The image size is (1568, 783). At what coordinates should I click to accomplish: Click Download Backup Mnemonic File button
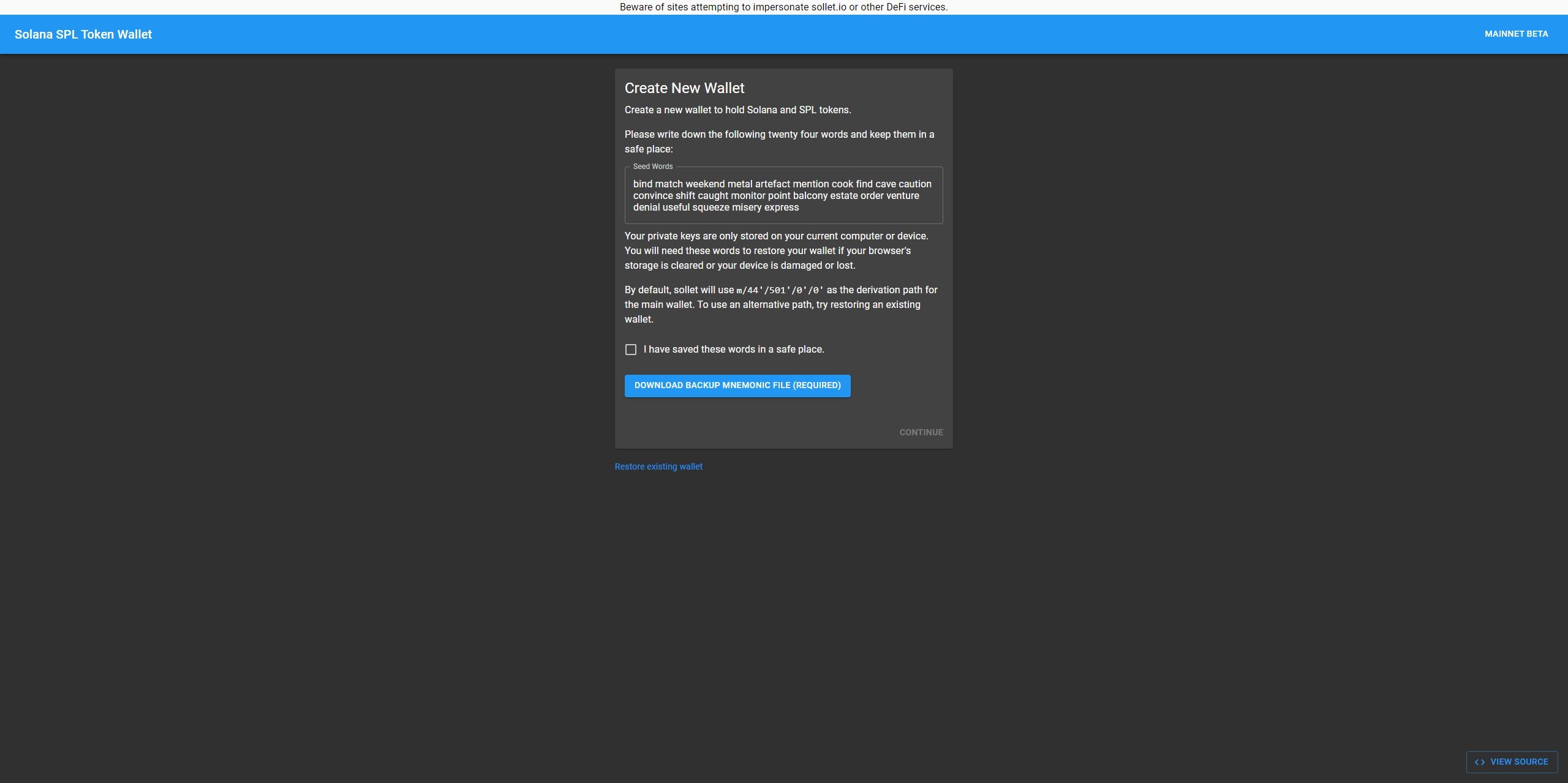737,386
